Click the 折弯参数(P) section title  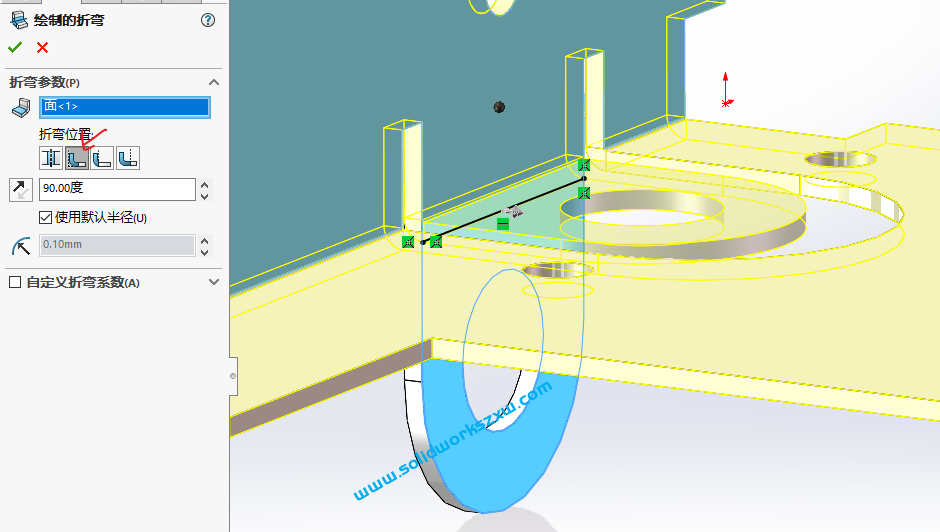pos(44,82)
